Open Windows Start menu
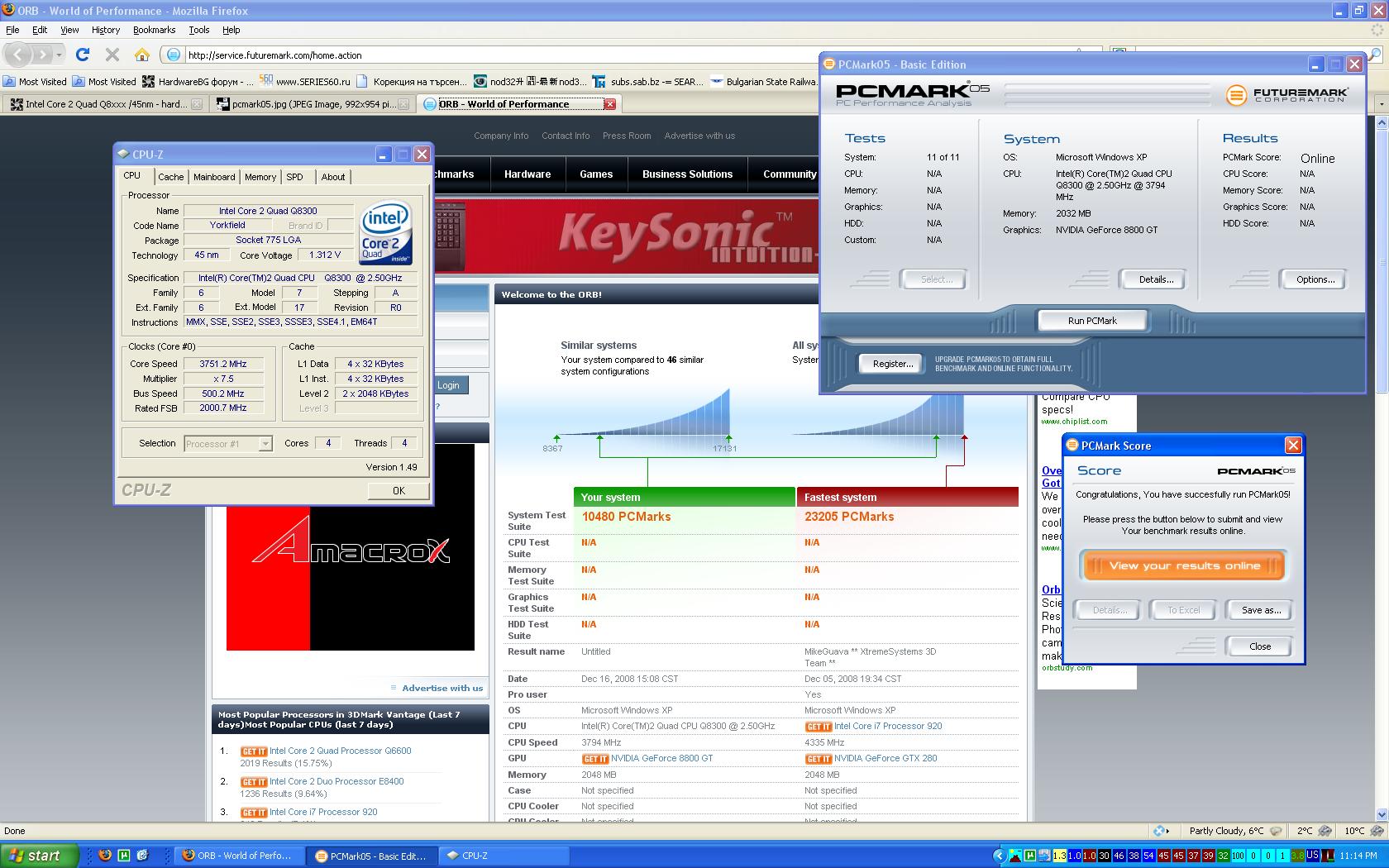 [40, 856]
